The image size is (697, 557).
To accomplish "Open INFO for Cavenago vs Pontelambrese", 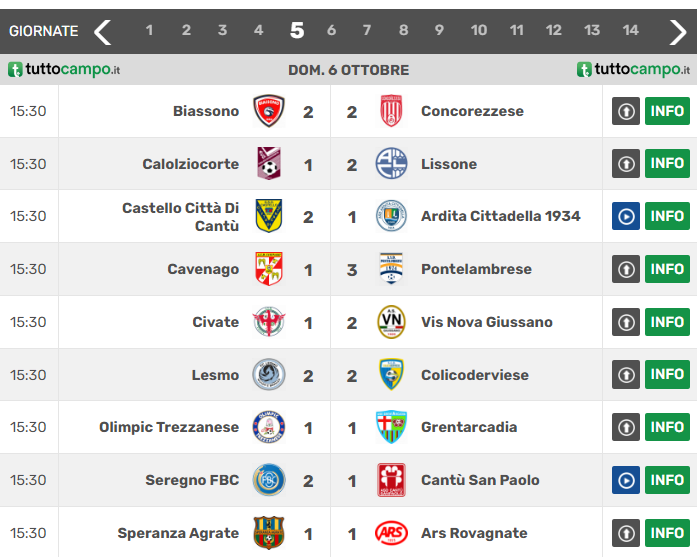I will [x=667, y=269].
